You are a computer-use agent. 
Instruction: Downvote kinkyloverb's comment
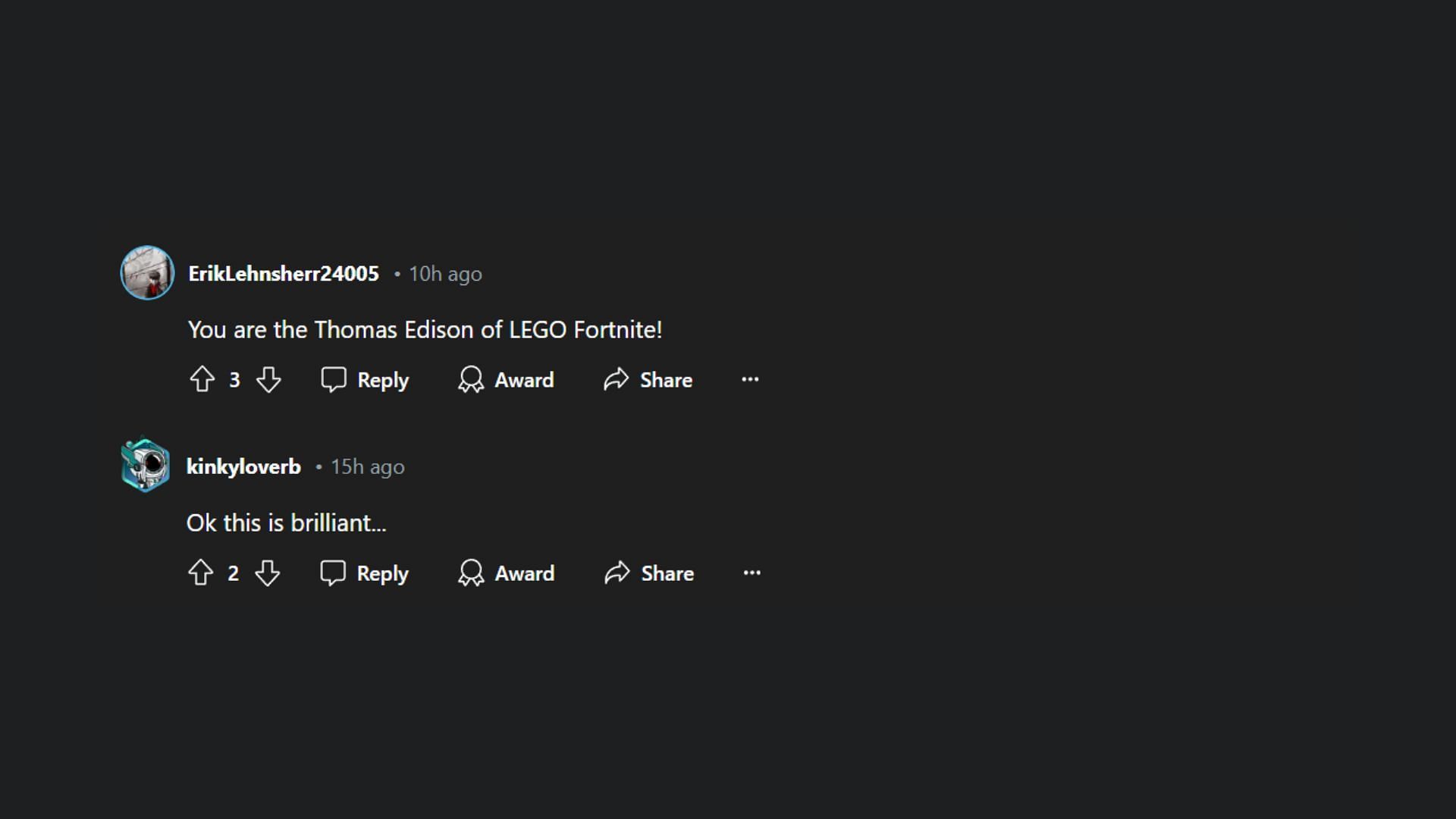(x=267, y=573)
